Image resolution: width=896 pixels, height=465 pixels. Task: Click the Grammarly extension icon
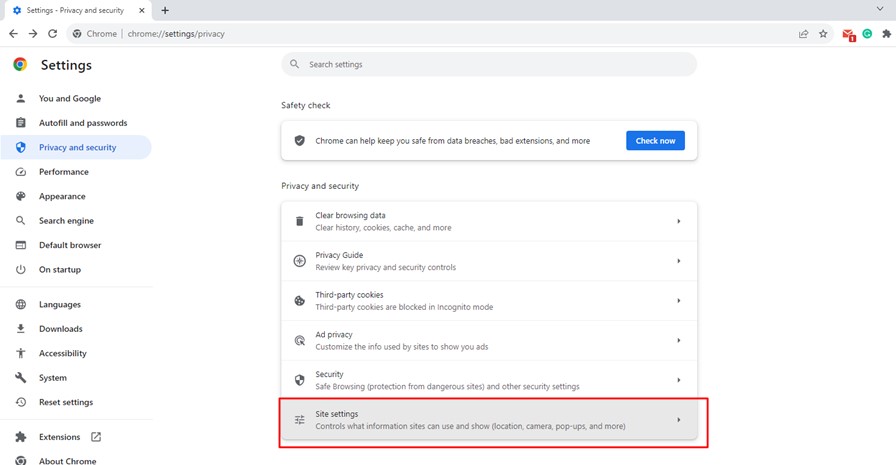click(x=867, y=33)
